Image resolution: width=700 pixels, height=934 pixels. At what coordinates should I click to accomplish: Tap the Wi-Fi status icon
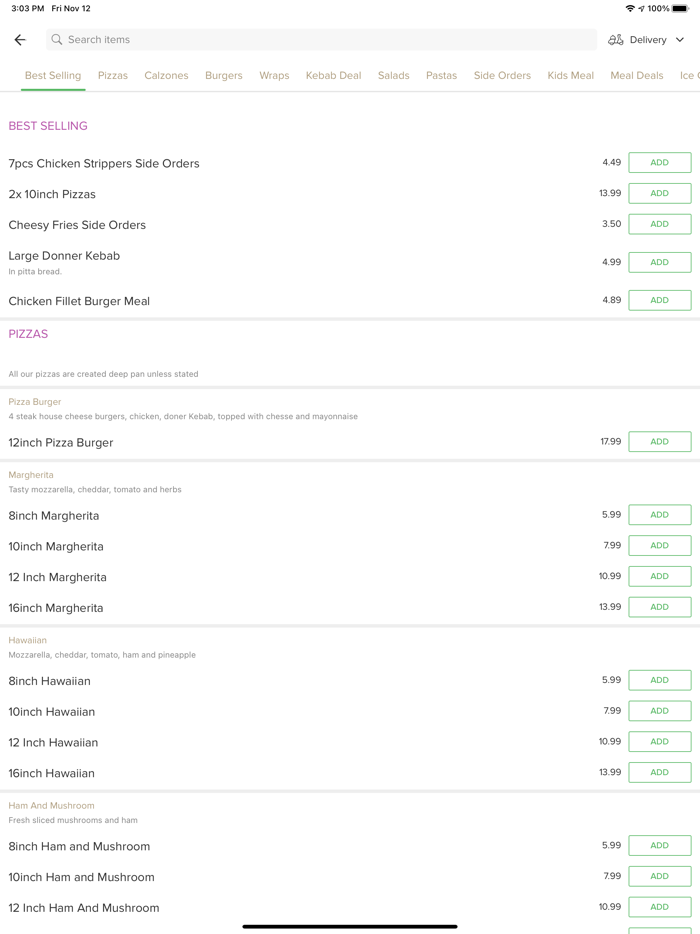coord(630,8)
